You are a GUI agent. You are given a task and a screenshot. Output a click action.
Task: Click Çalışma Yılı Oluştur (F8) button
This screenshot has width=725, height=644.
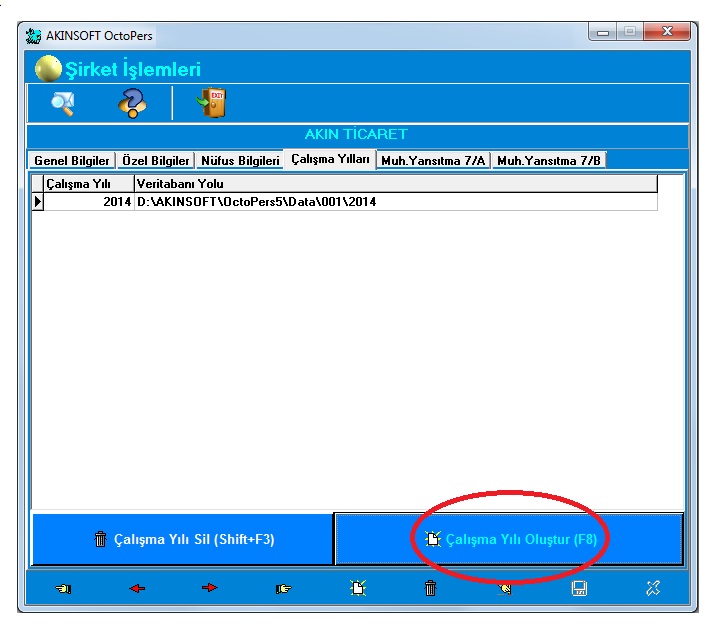pyautogui.click(x=509, y=539)
